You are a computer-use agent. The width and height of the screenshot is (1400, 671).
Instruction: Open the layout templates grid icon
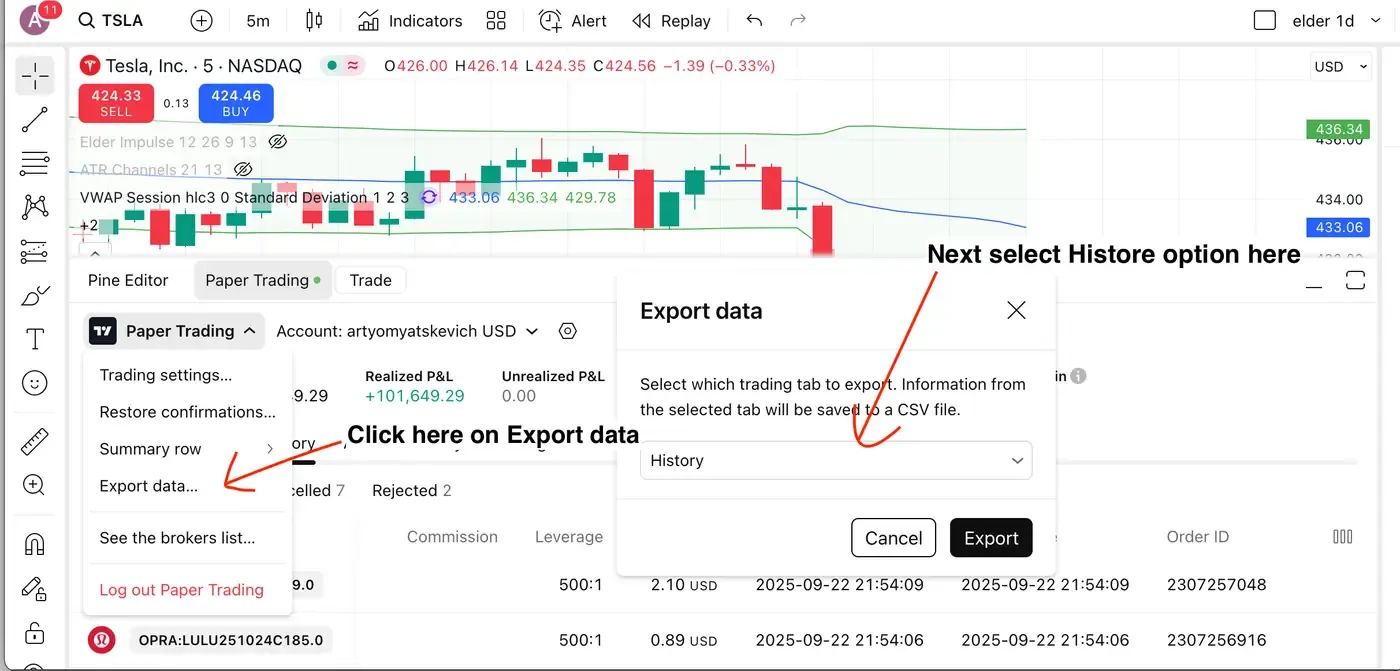click(x=496, y=21)
